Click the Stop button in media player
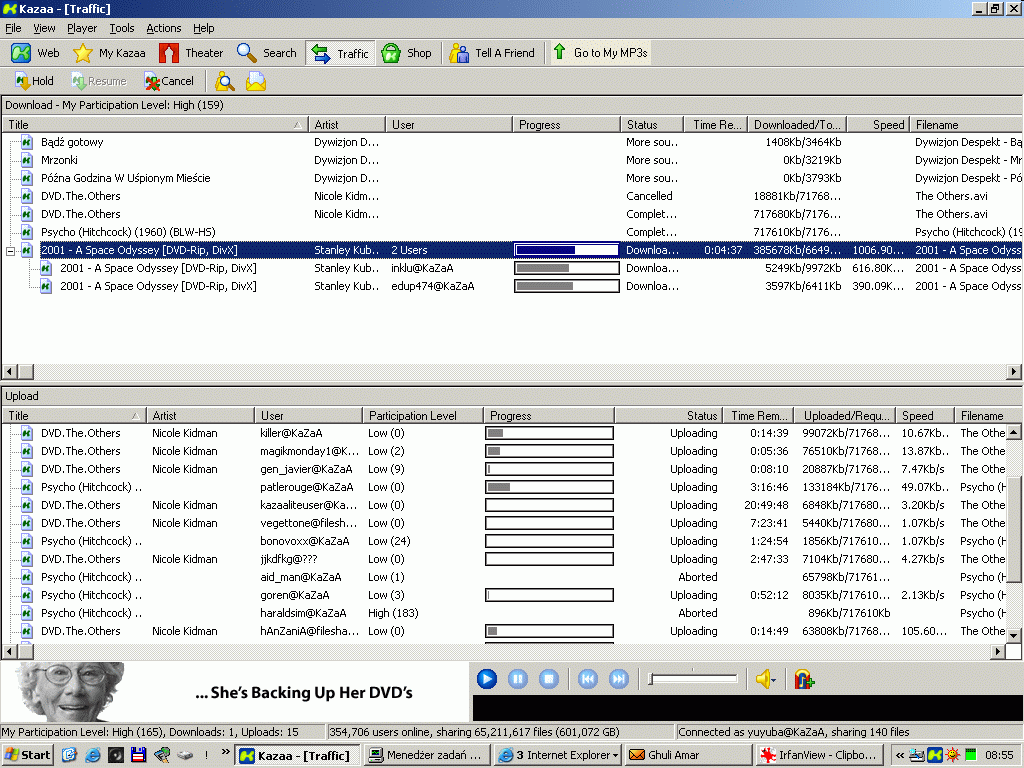Screen dimensions: 1024x768 [x=549, y=679]
